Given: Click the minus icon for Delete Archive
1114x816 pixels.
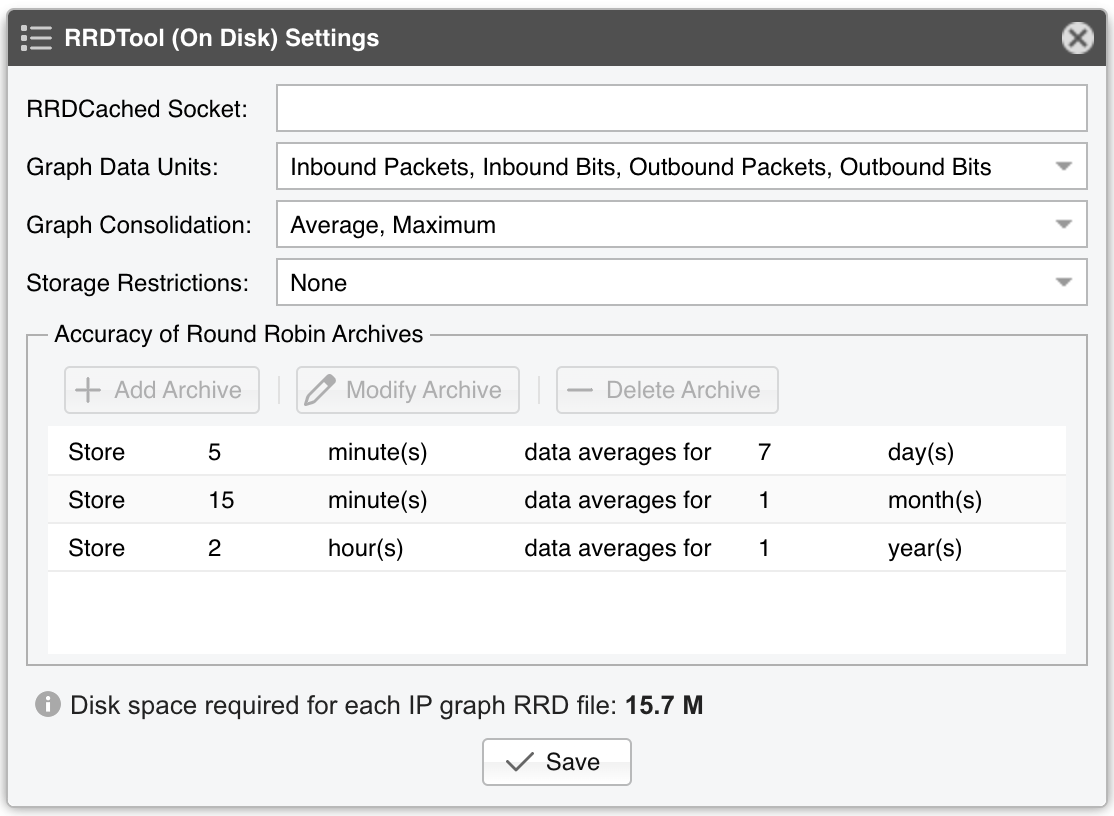Looking at the screenshot, I should [x=580, y=390].
